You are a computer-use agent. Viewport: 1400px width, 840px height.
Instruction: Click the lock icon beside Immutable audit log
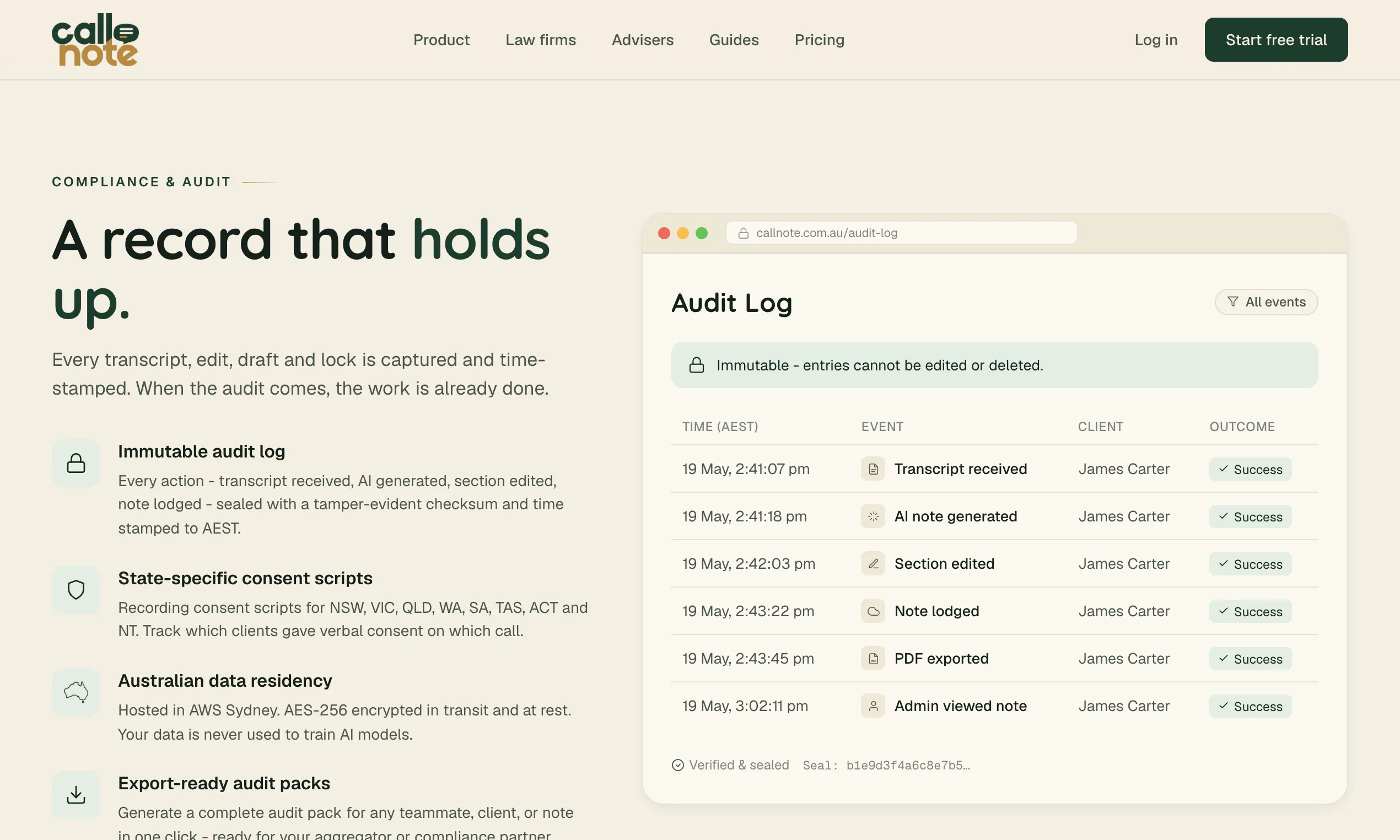pyautogui.click(x=76, y=463)
